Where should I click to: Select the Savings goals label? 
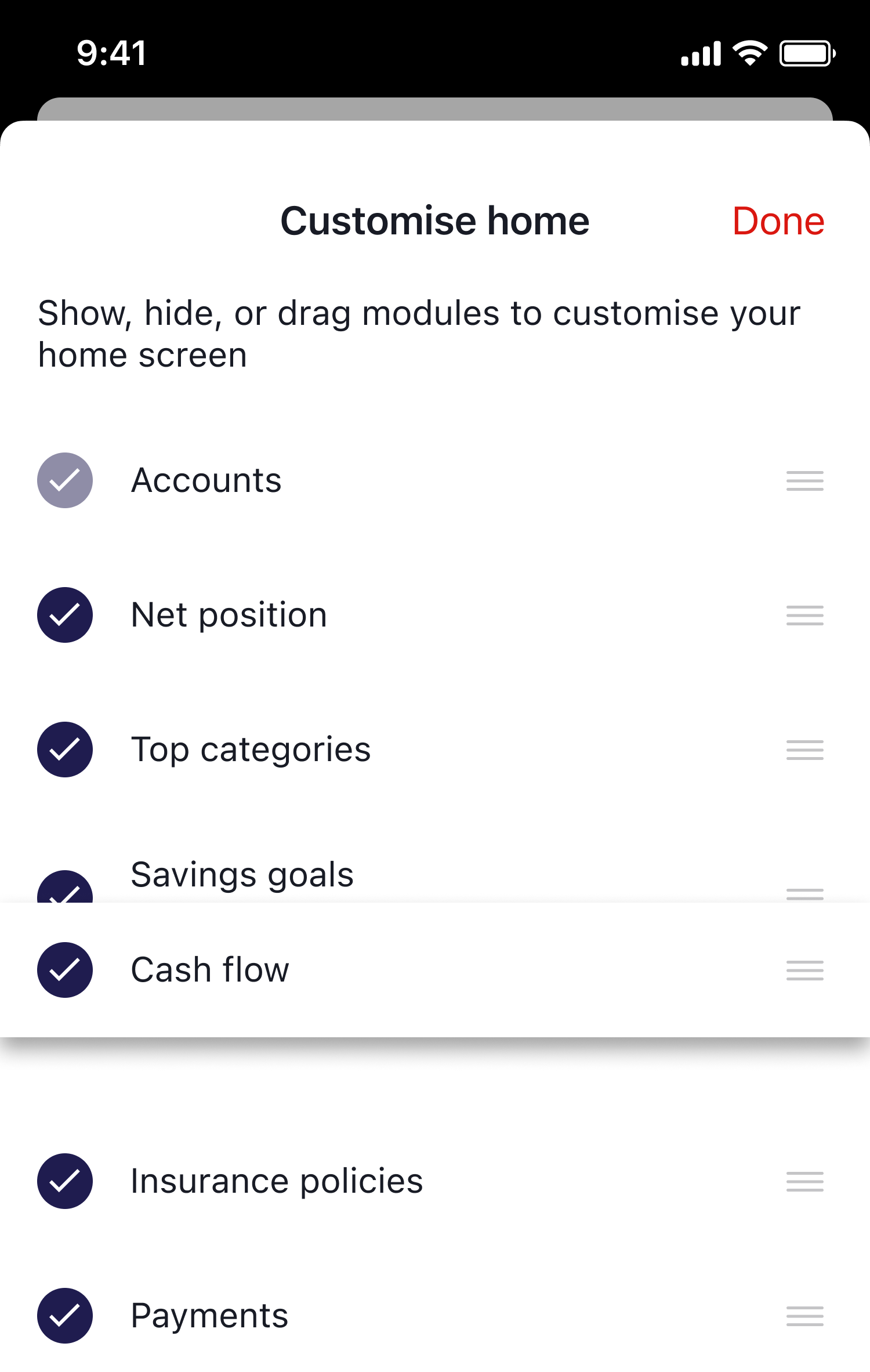pyautogui.click(x=242, y=875)
